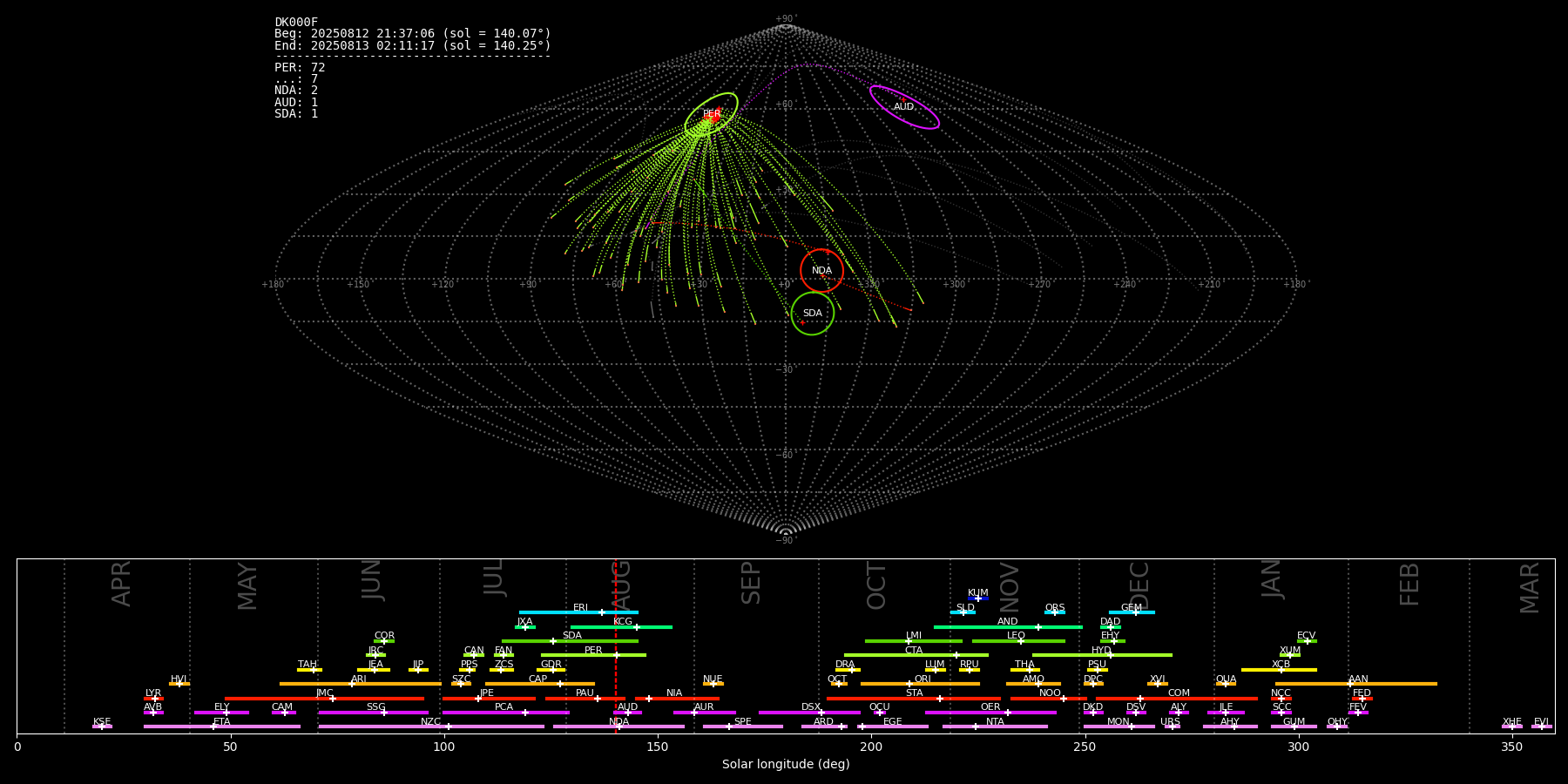The height and width of the screenshot is (784, 1568).
Task: Select the KSE shower label in timeline
Action: pos(102,721)
